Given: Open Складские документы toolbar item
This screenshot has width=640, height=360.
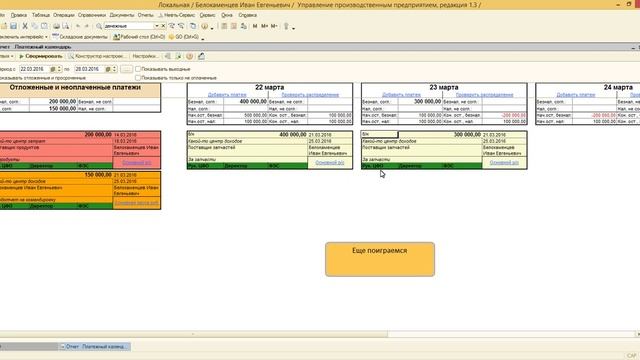Looking at the screenshot, I should coord(80,37).
